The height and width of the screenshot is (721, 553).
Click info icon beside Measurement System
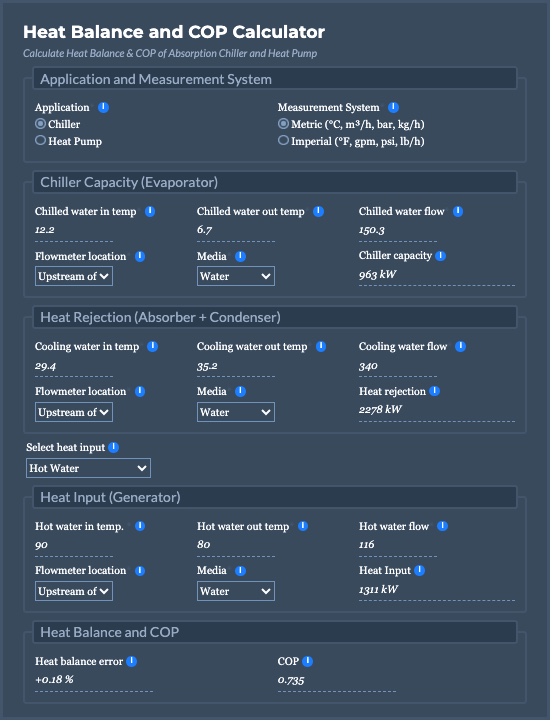[393, 108]
